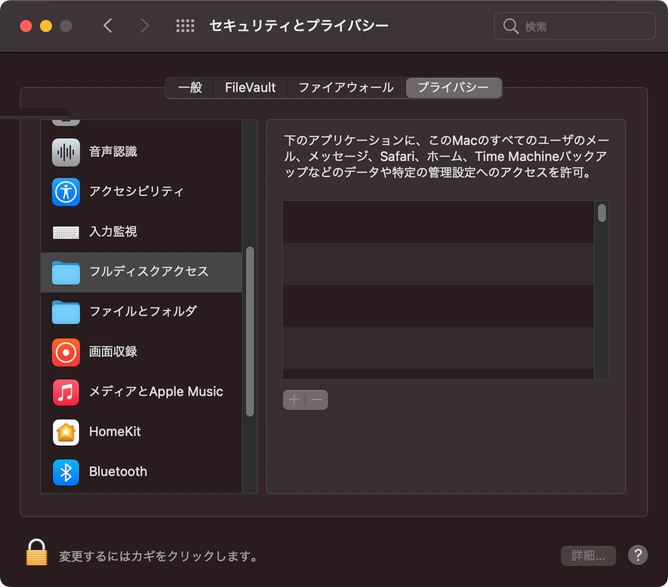Select アクセシビリティ label in the list

[x=136, y=192]
